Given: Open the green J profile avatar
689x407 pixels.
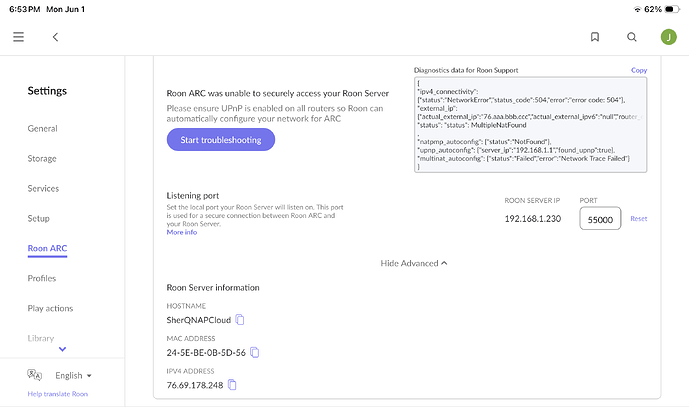Looking at the screenshot, I should tap(668, 37).
